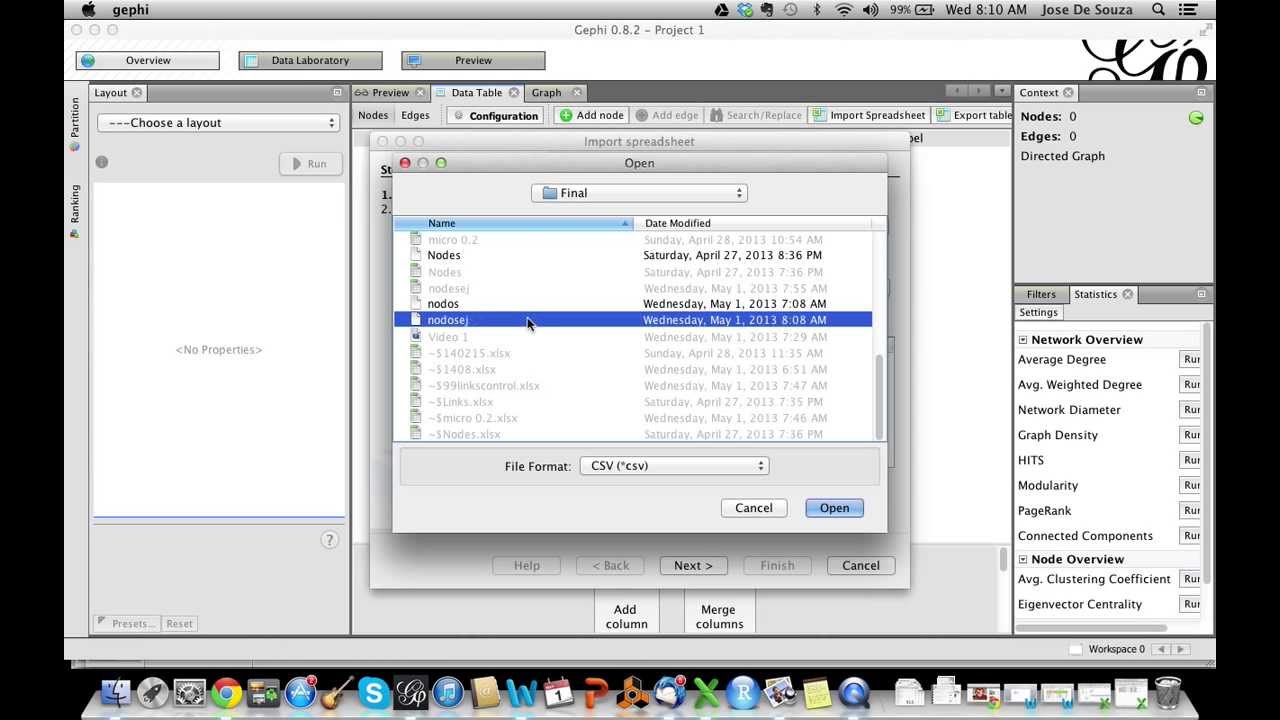Image resolution: width=1280 pixels, height=720 pixels.
Task: Click the Add edge toolbar button
Action: point(667,115)
